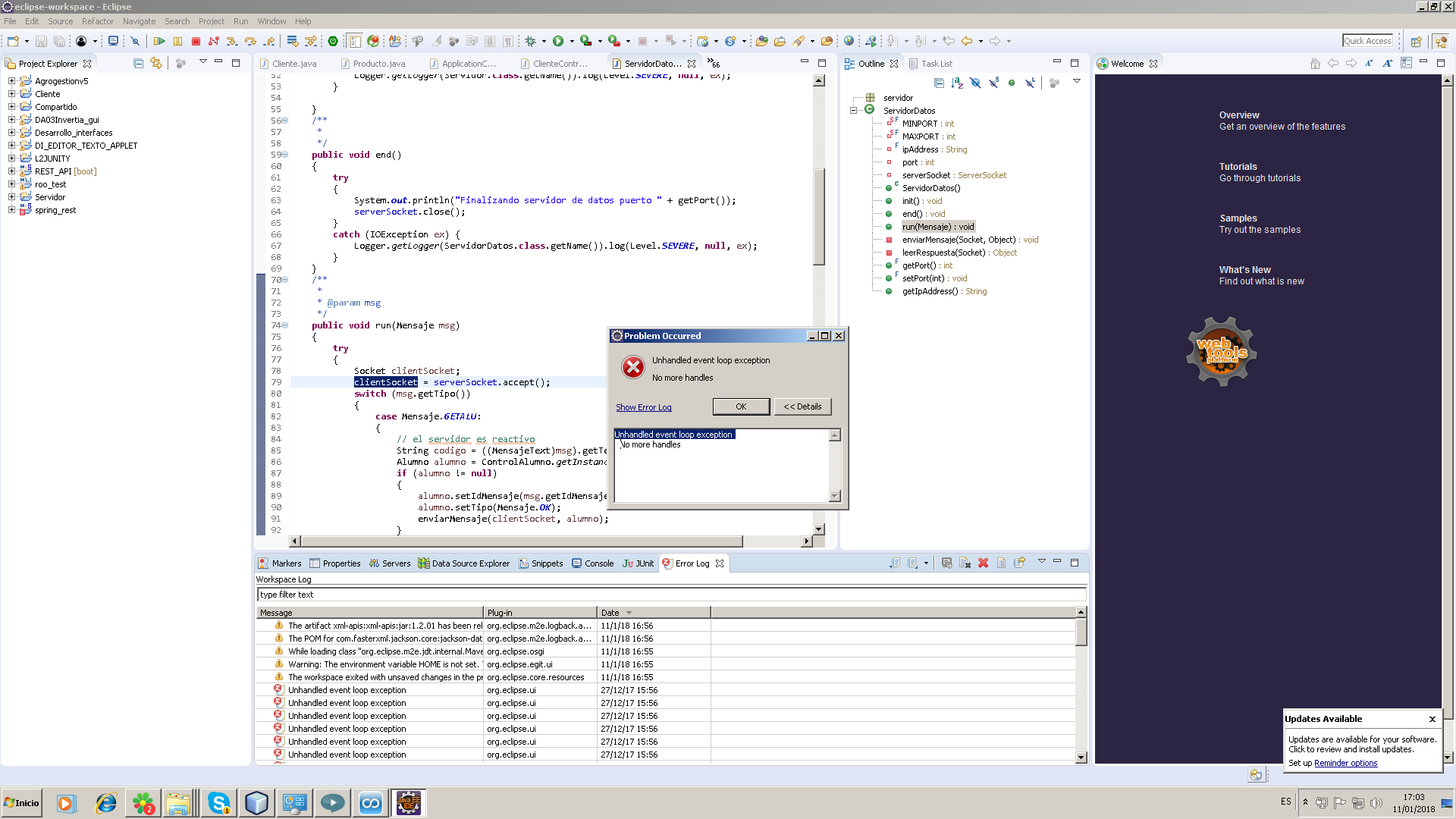Image resolution: width=1456 pixels, height=819 pixels.
Task: Select enviarMensaje(Socket, Object) in Outline
Action: tap(970, 240)
